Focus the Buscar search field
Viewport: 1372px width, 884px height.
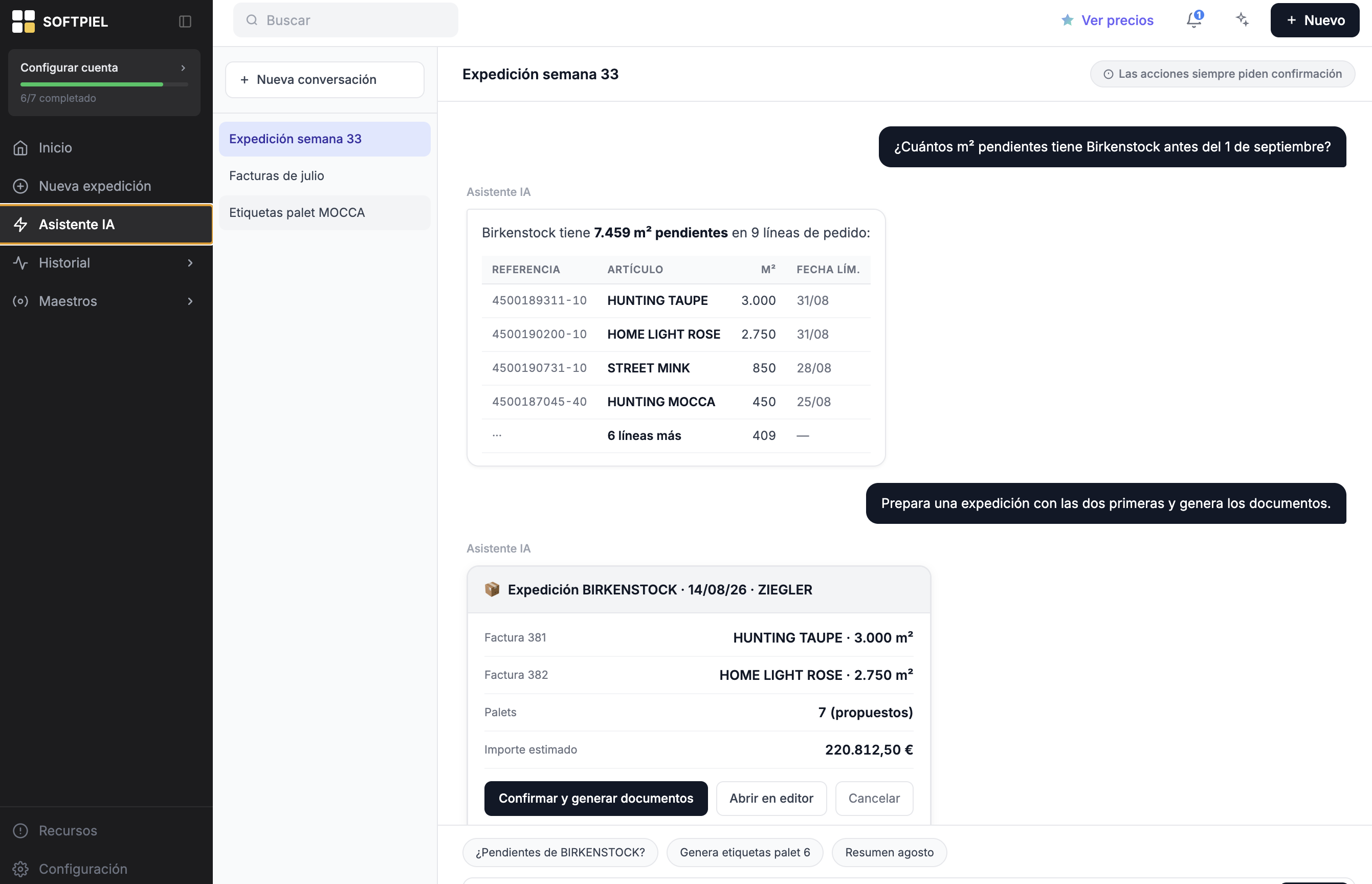(x=346, y=20)
